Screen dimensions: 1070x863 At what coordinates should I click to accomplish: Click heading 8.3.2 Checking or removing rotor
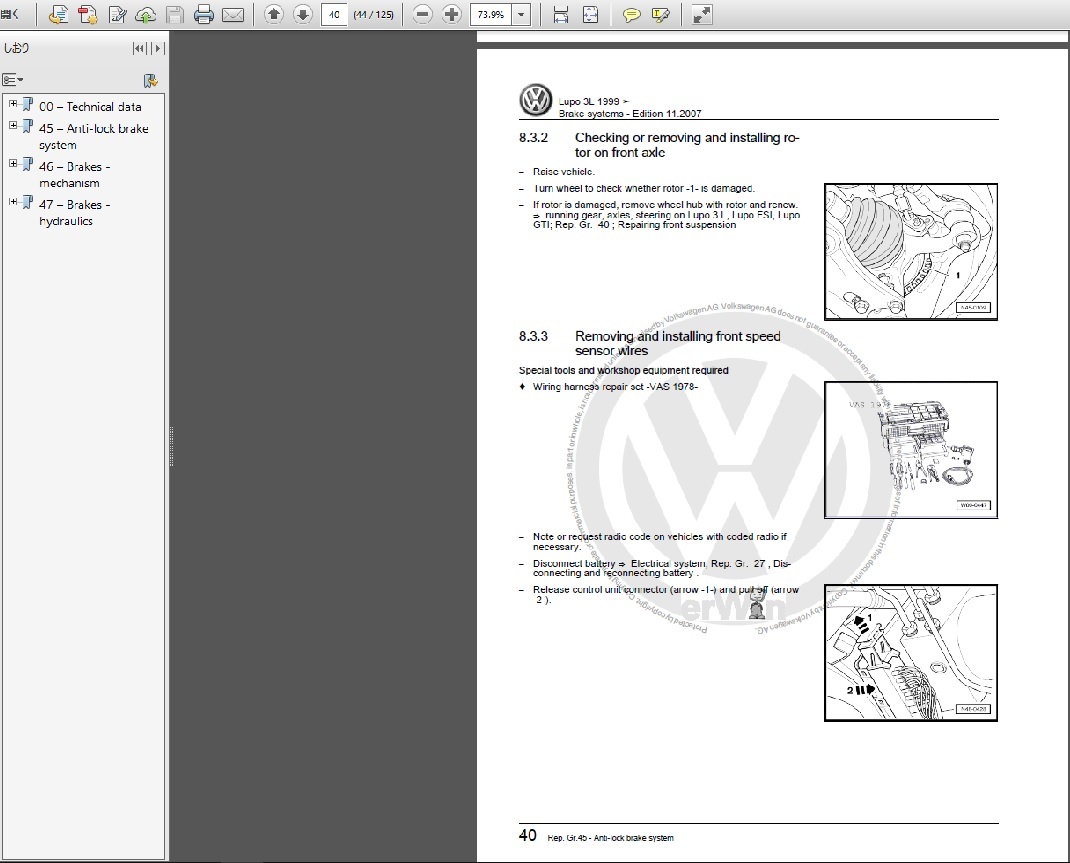[659, 145]
